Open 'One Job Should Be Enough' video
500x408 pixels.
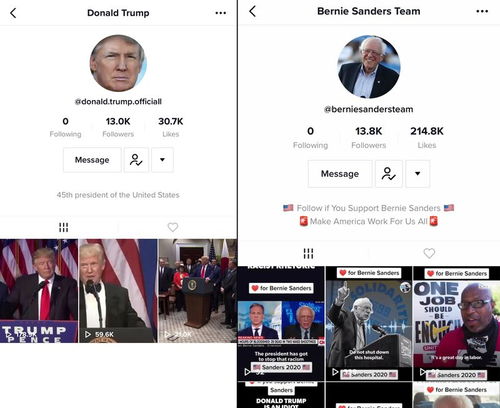[x=456, y=323]
